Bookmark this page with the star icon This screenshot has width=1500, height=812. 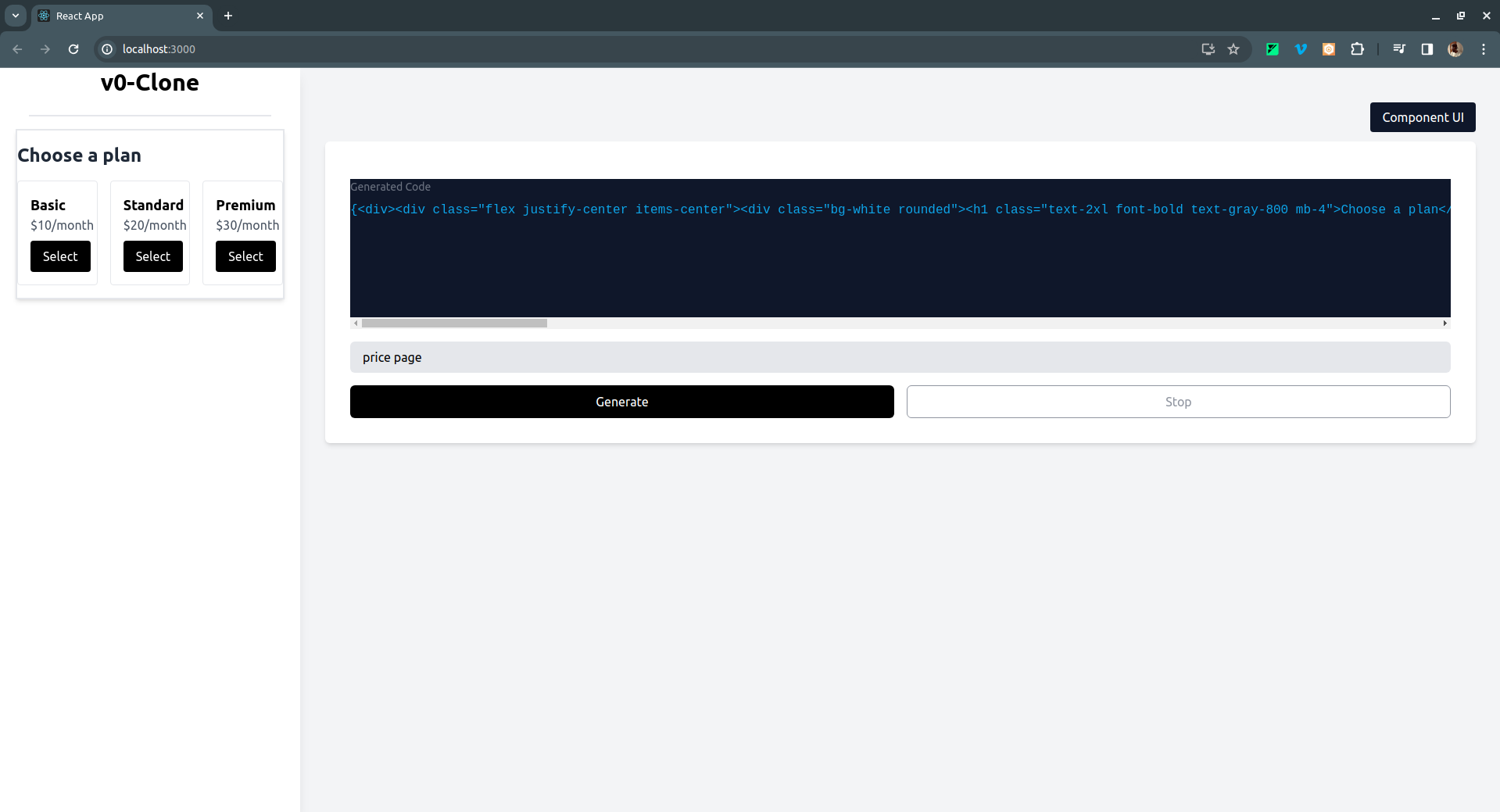1233,49
